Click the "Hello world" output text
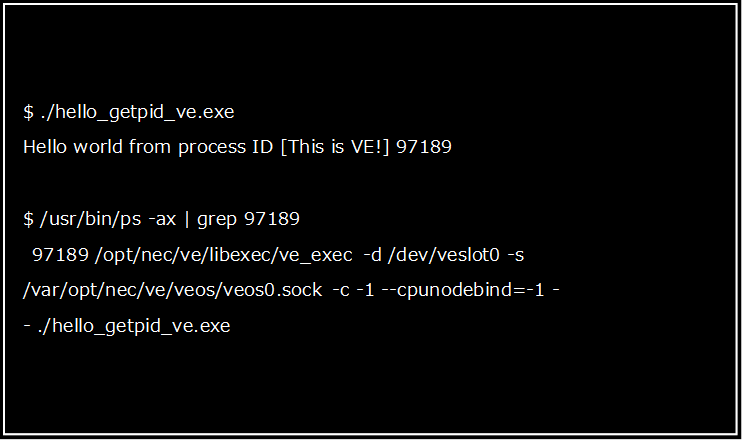The image size is (743, 441). 71,148
